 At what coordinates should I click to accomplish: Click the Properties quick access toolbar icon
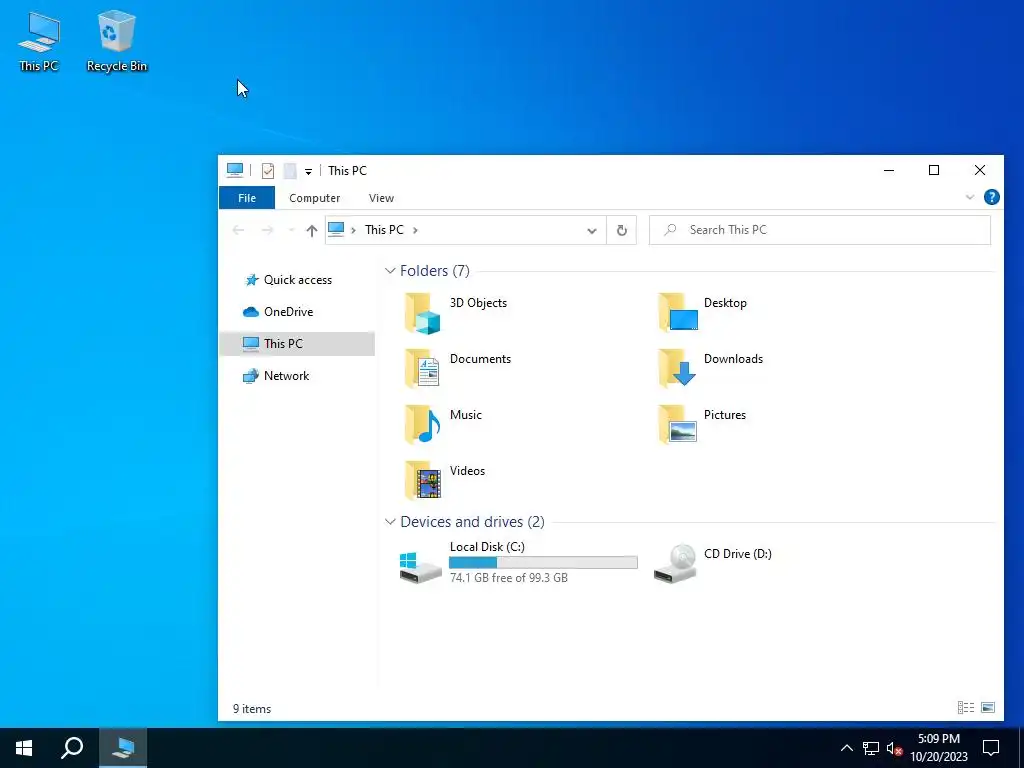(x=268, y=170)
